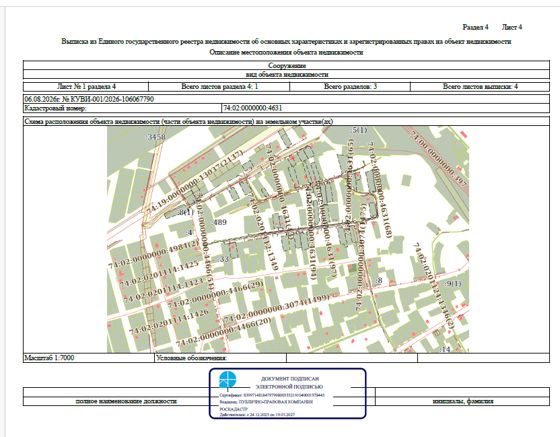
Task: Click the cadastral number value "74:02:0000000:4631"
Action: (252, 108)
